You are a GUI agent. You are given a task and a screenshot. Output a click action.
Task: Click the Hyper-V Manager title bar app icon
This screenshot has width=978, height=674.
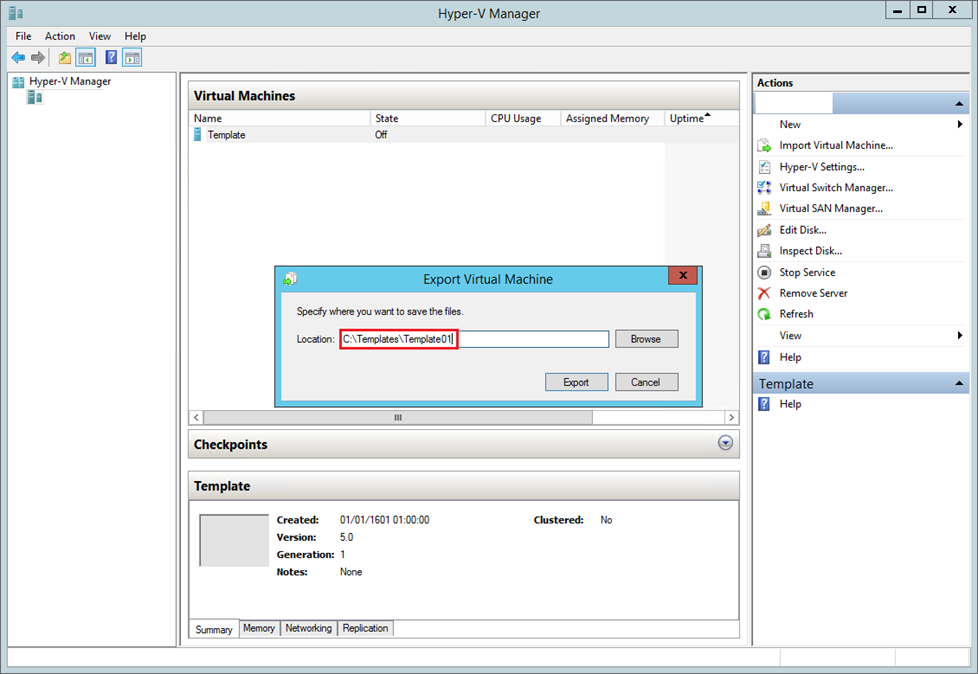[16, 13]
